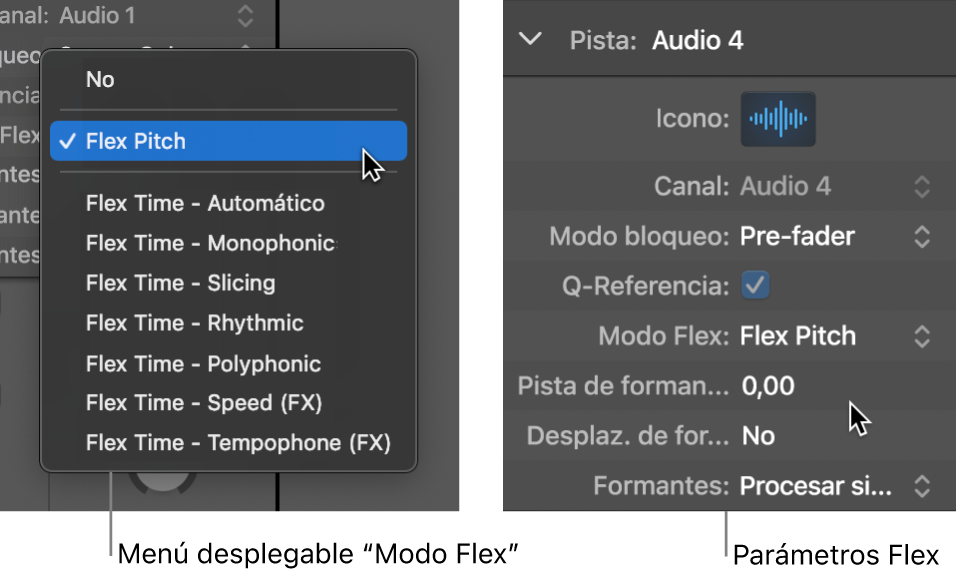Image resolution: width=958 pixels, height=583 pixels.
Task: Click the Desplaz. de formantes value No
Action: click(758, 436)
